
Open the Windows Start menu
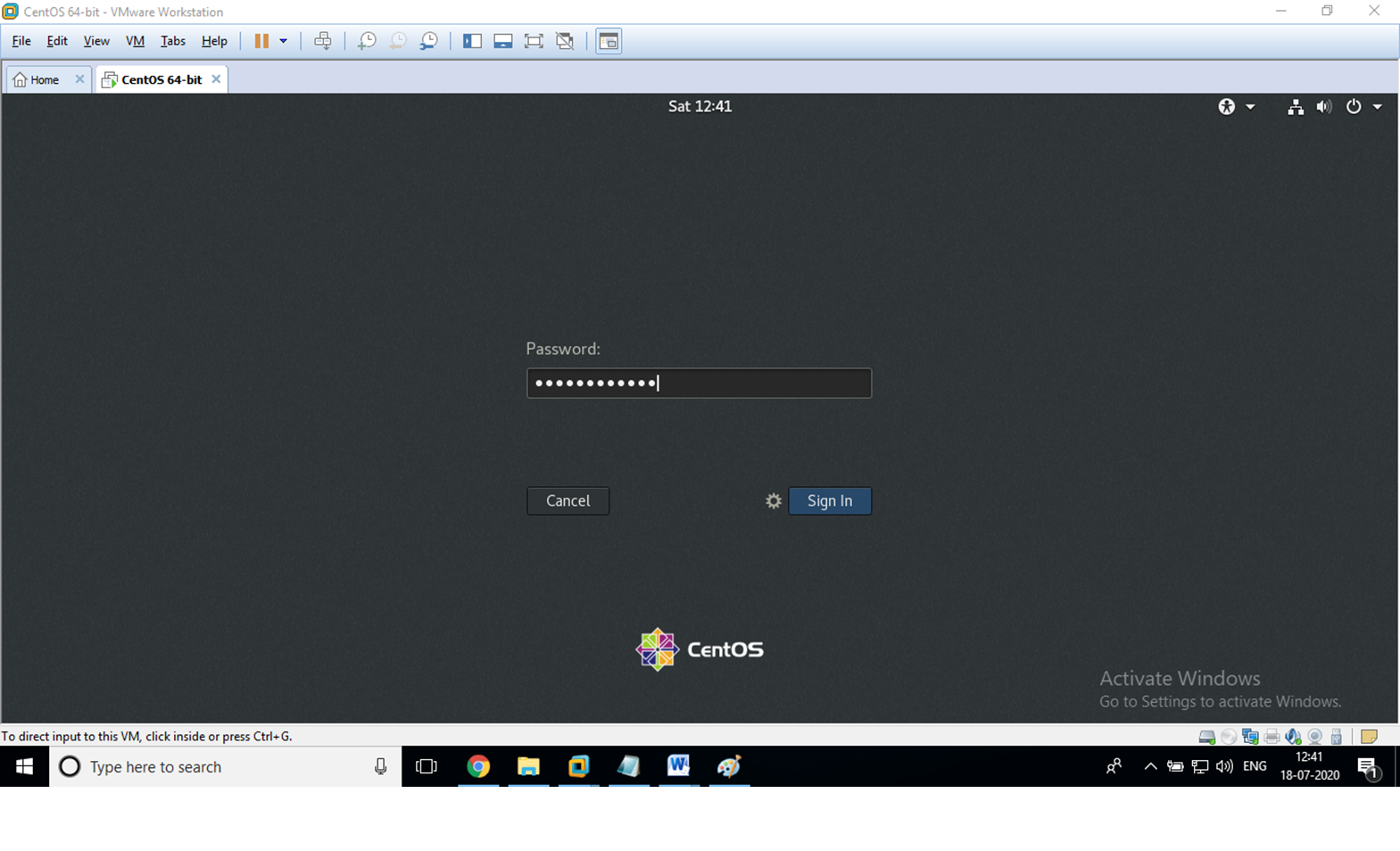(x=24, y=766)
